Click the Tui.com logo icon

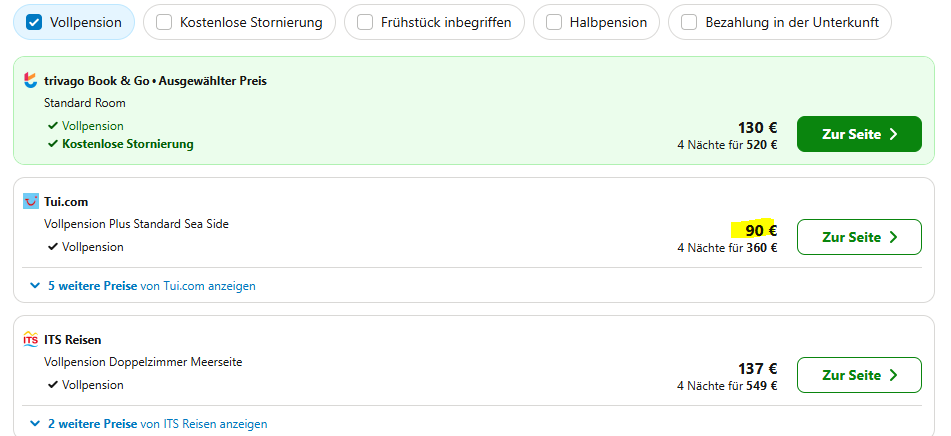31,201
